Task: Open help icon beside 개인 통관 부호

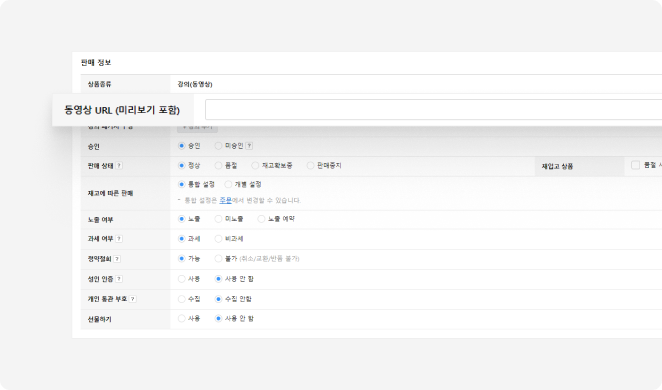Action: [x=133, y=299]
